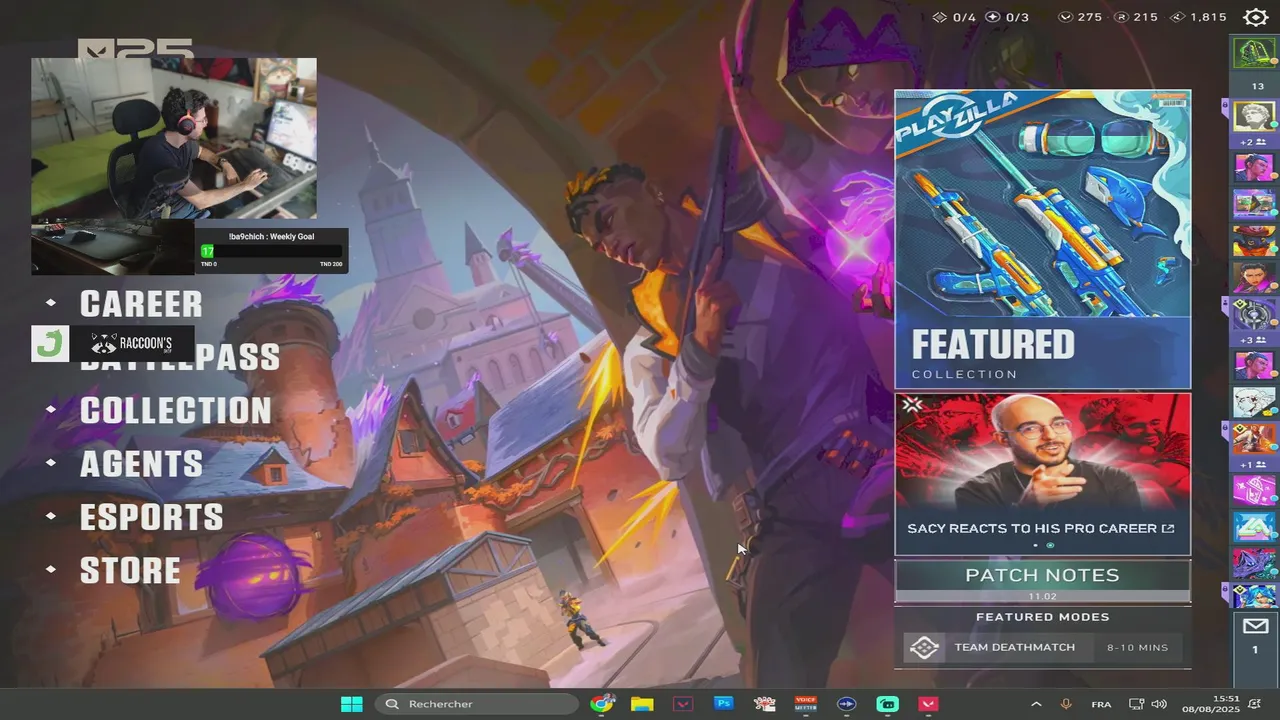
Task: Open the Featured Collection Playzilla banner
Action: coord(1042,239)
